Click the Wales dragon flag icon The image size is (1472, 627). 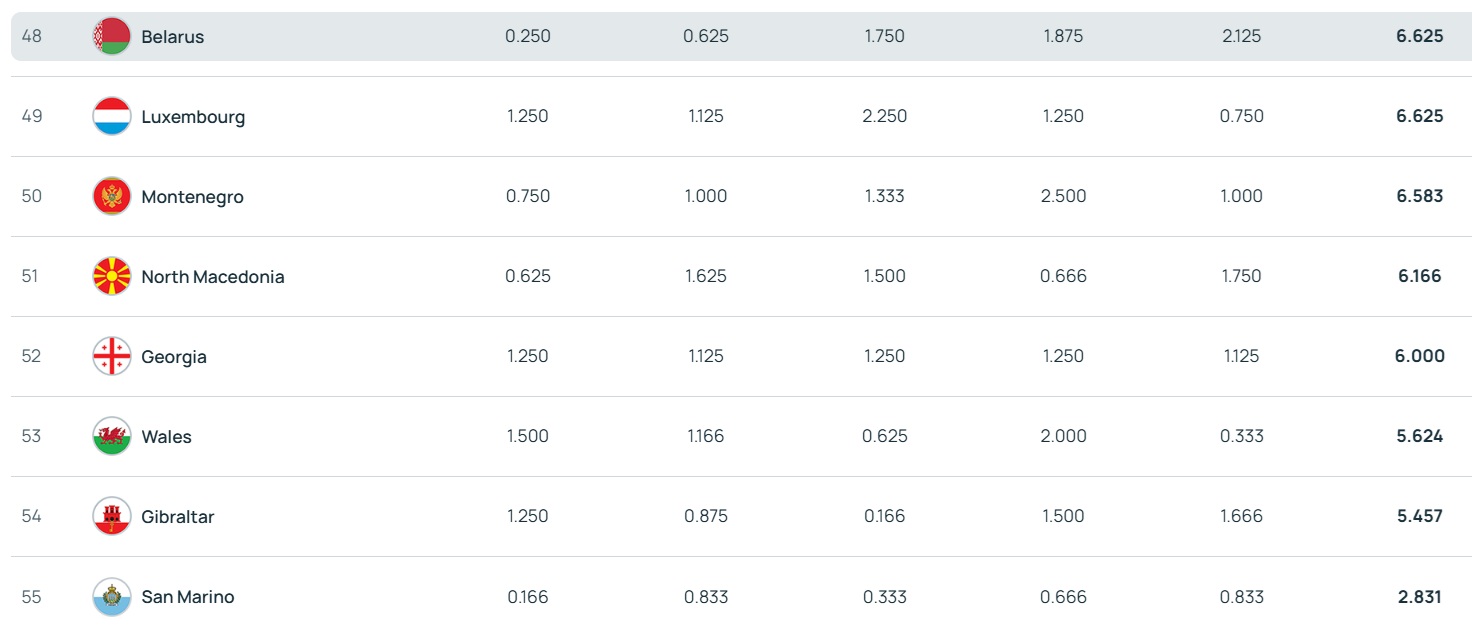click(111, 436)
